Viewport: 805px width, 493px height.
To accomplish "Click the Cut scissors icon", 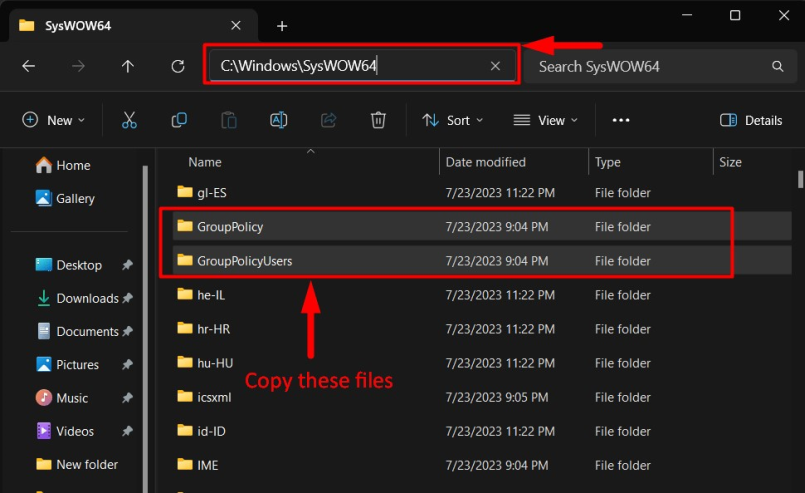I will [x=129, y=120].
